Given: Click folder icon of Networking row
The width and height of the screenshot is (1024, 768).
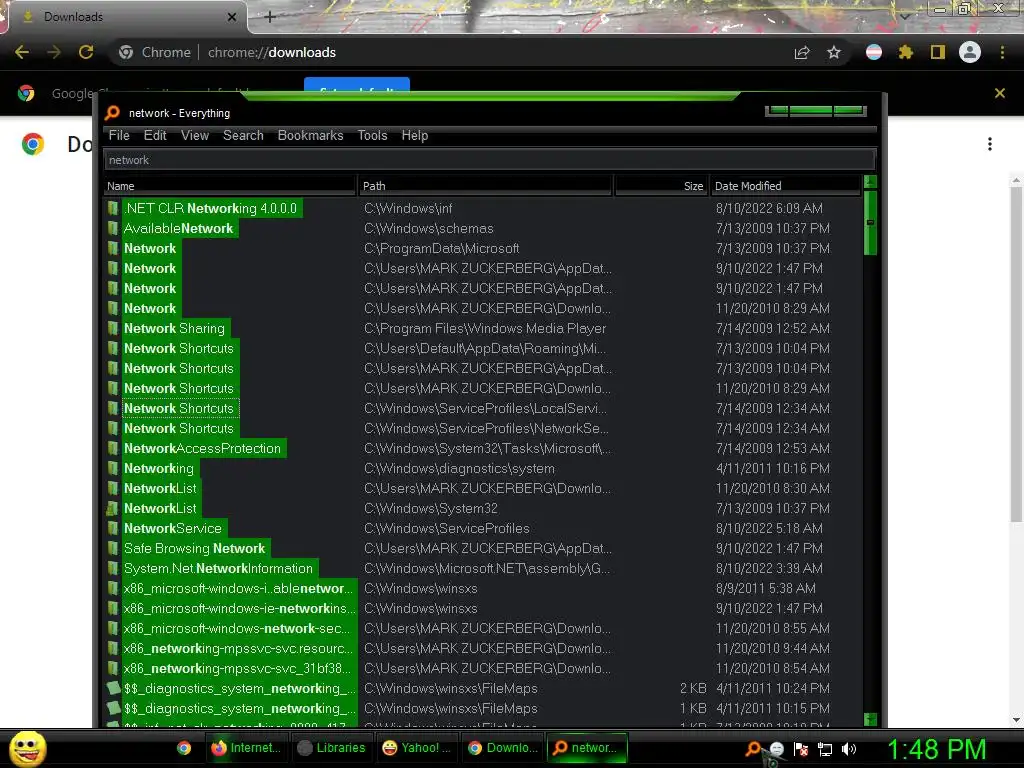Looking at the screenshot, I should 113,468.
